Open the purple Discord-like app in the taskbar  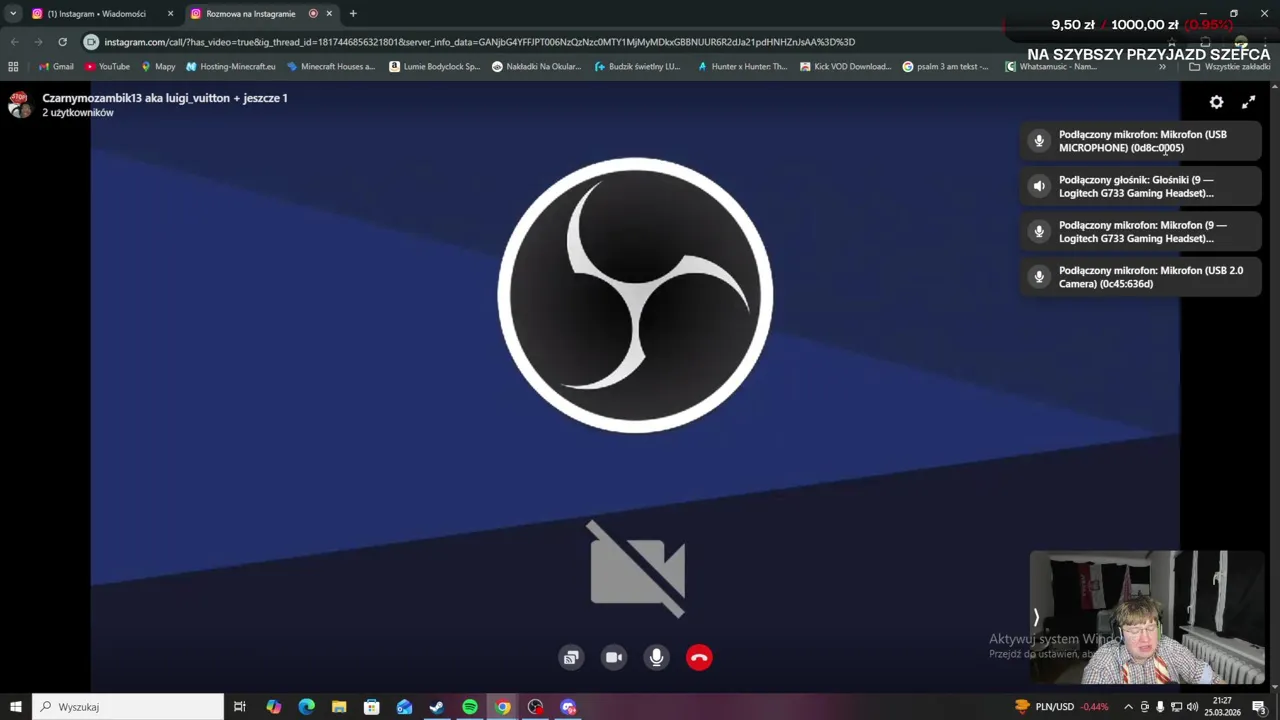[568, 707]
